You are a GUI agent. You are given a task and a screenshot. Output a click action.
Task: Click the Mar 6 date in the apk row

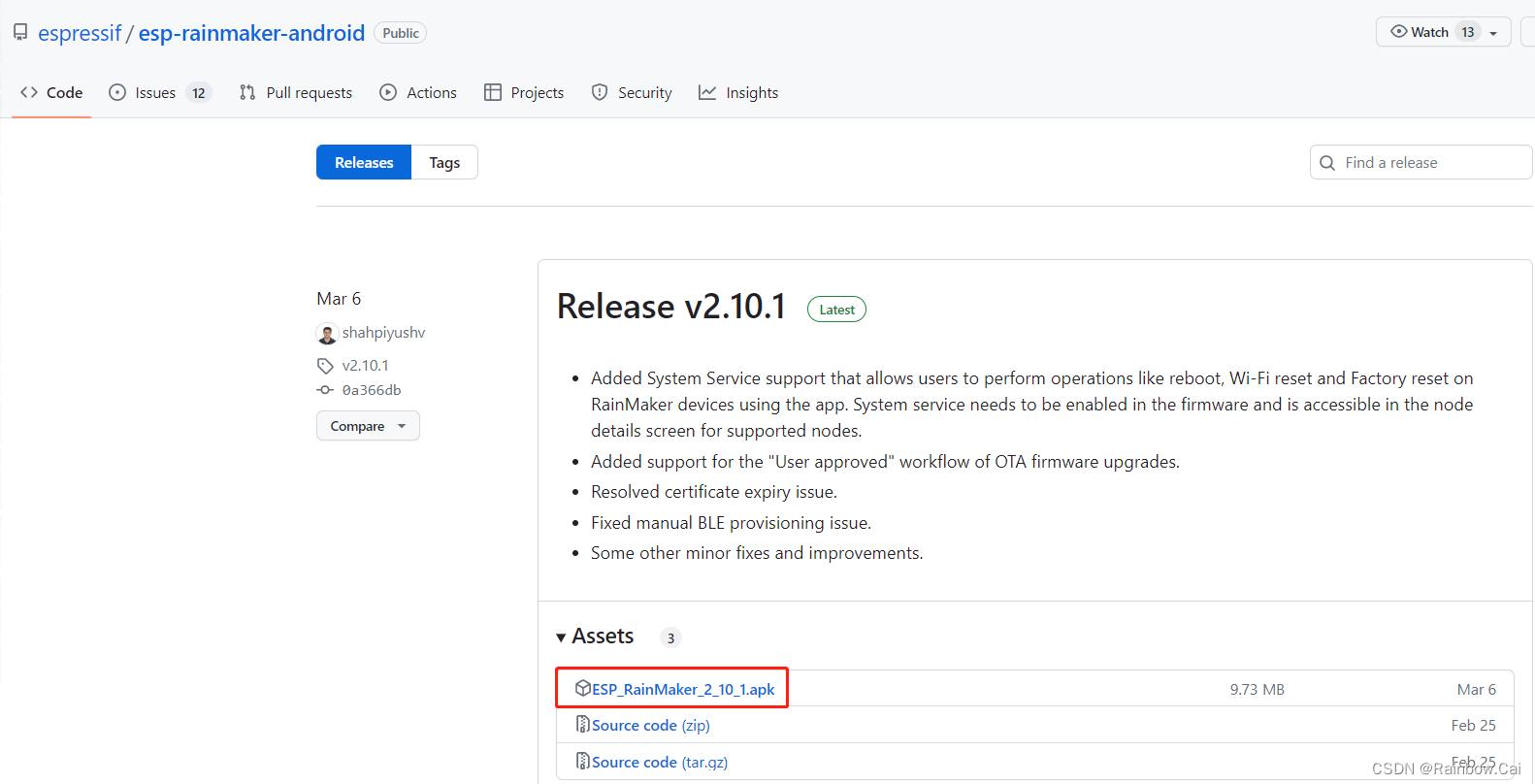(x=1477, y=689)
